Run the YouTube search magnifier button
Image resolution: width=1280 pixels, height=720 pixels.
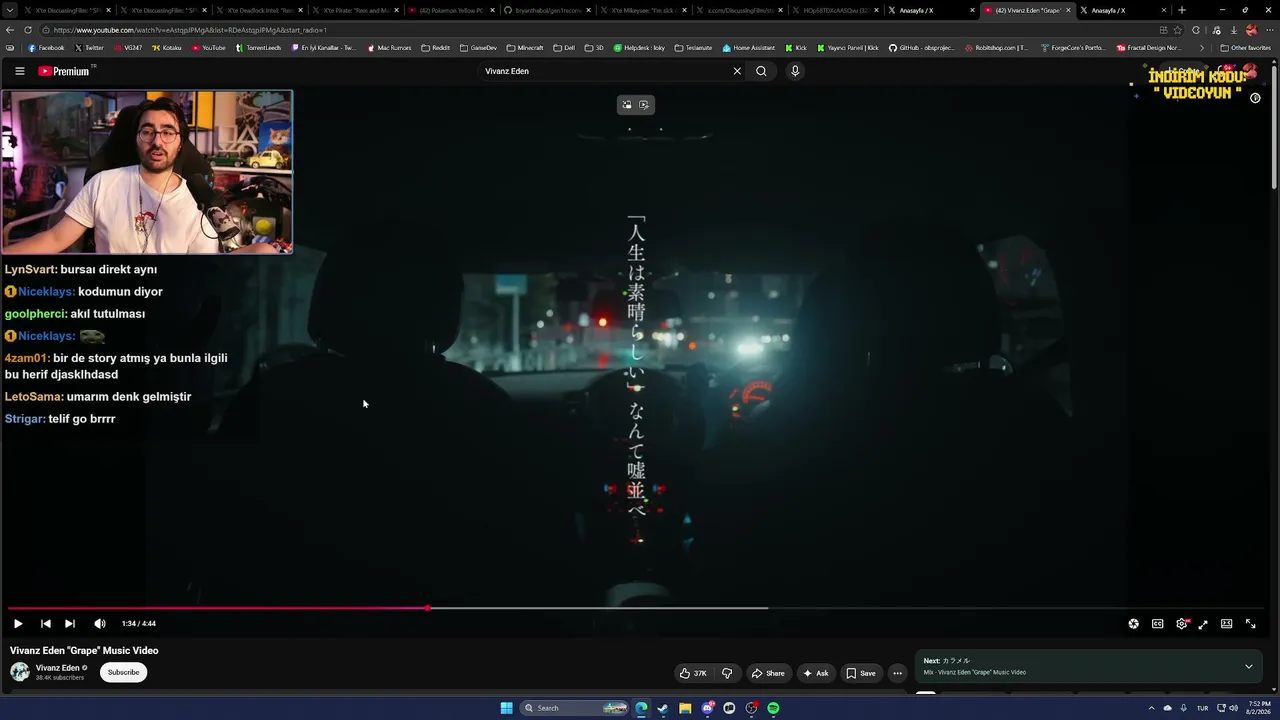[x=761, y=71]
